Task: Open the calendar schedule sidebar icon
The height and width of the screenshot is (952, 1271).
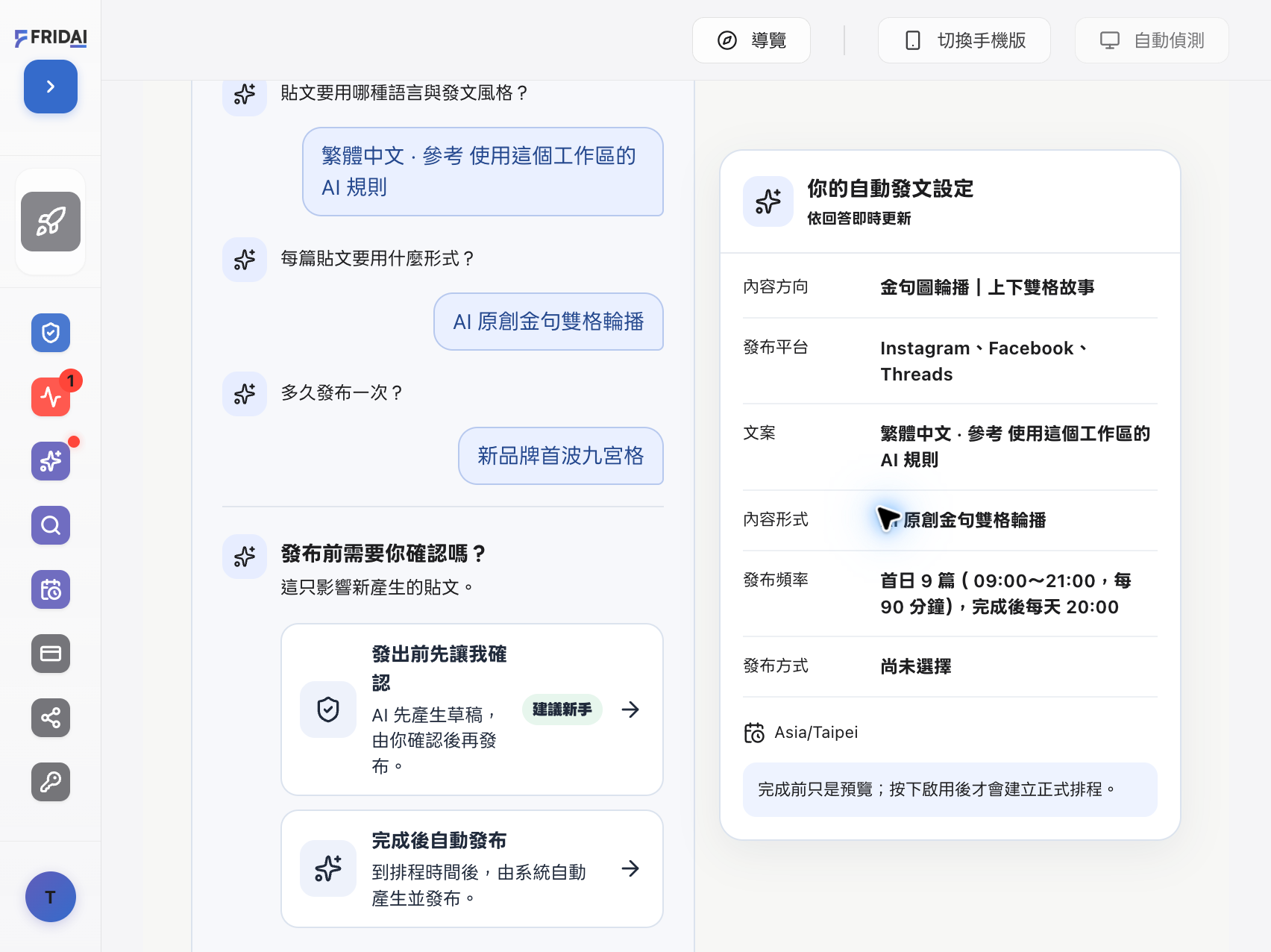Action: point(51,589)
